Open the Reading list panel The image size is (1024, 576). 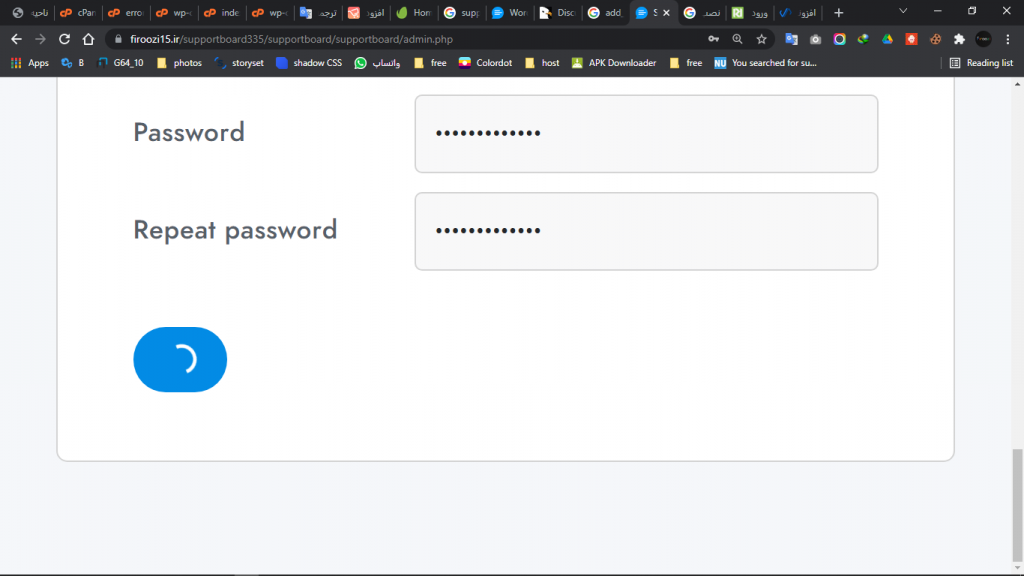[x=981, y=63]
